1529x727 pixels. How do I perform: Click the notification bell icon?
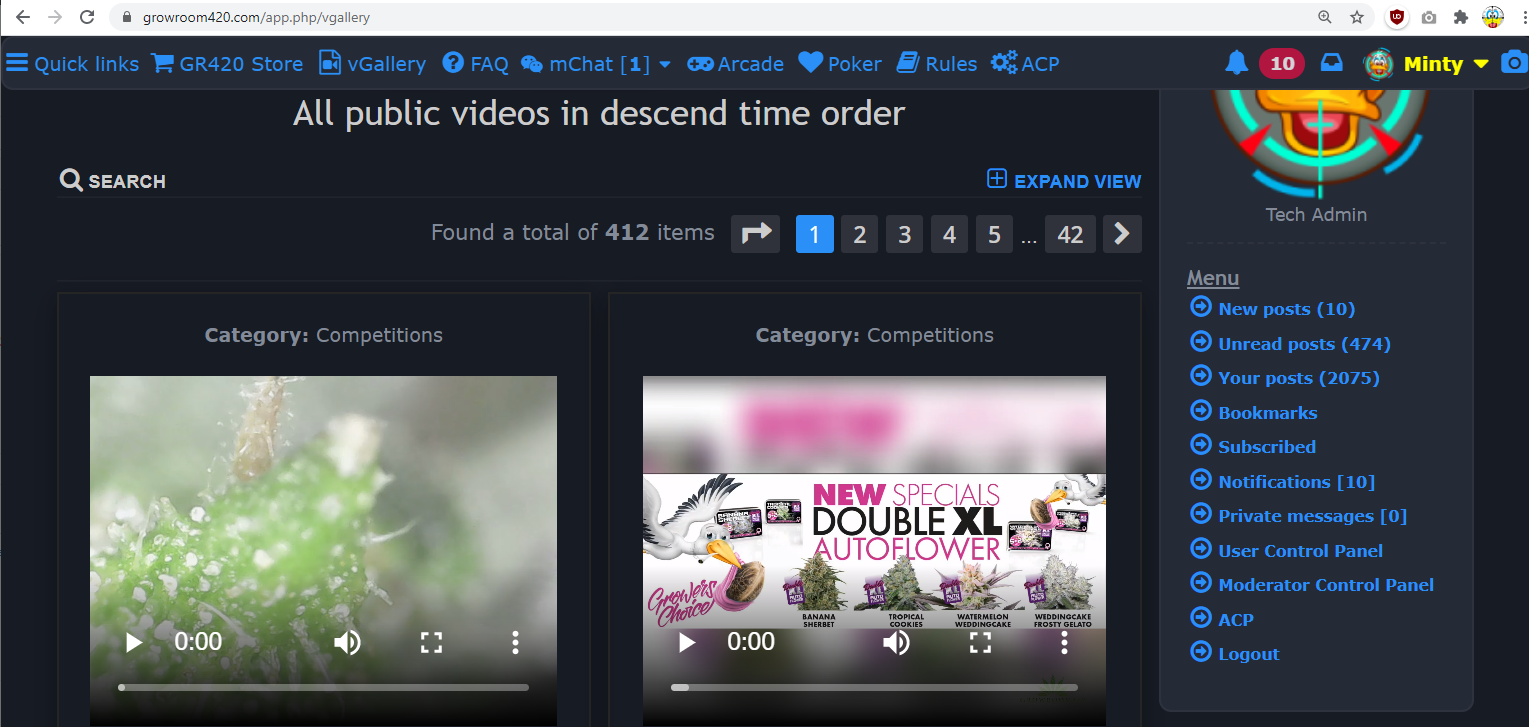[1236, 64]
